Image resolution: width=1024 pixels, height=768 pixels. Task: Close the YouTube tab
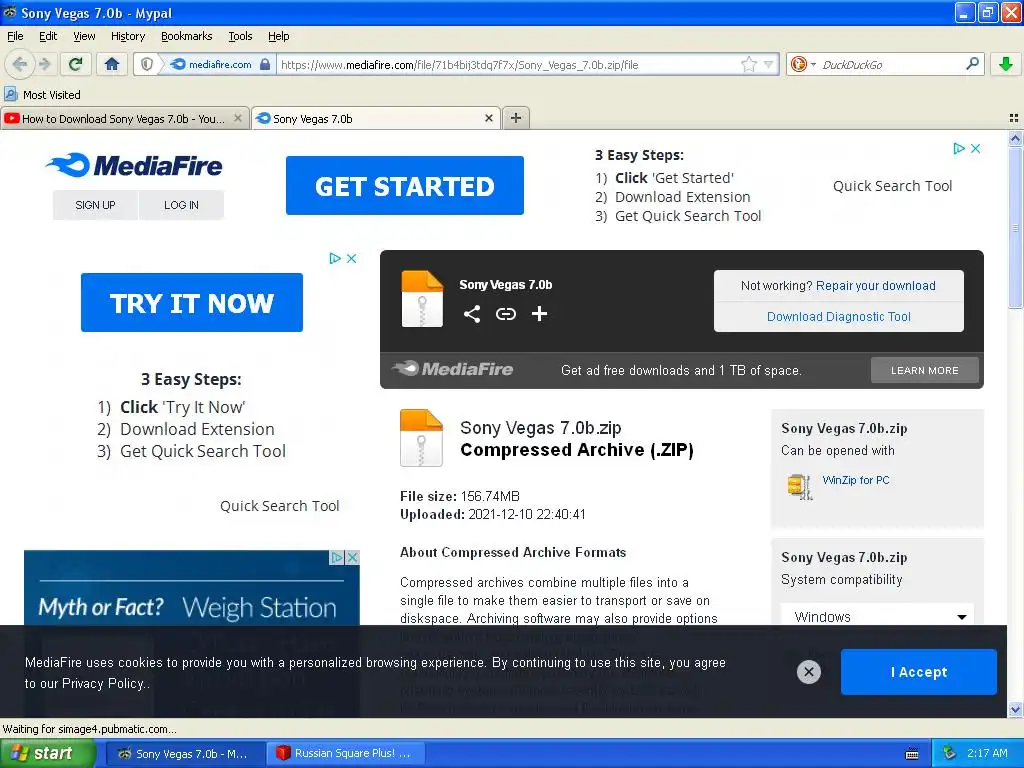(238, 118)
